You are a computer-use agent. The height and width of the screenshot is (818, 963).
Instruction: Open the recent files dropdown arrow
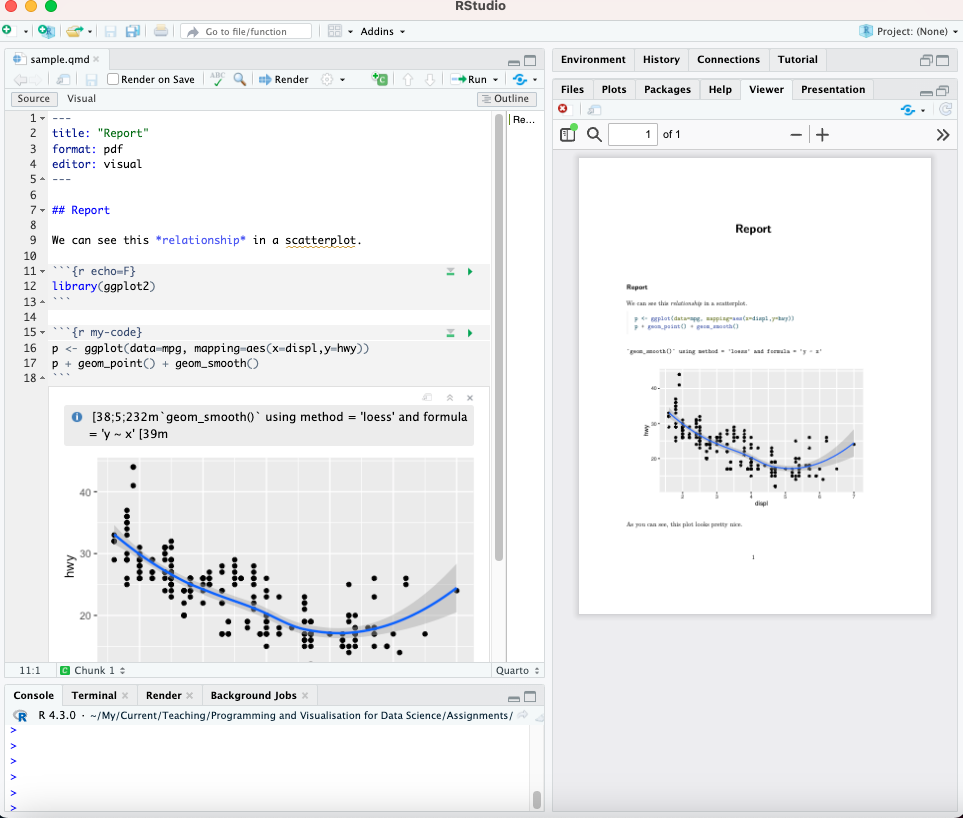click(90, 31)
